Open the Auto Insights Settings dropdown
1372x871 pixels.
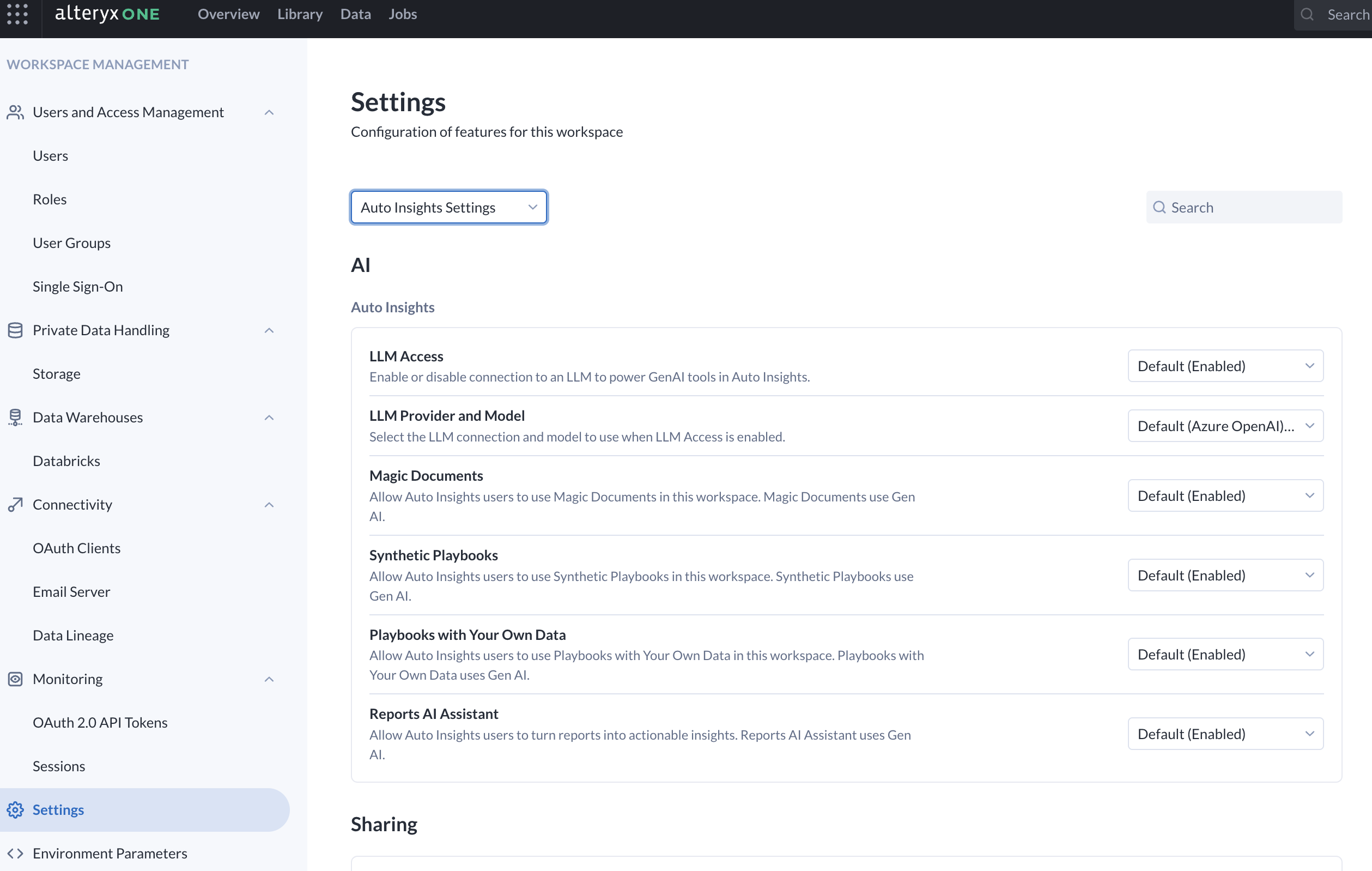(448, 207)
